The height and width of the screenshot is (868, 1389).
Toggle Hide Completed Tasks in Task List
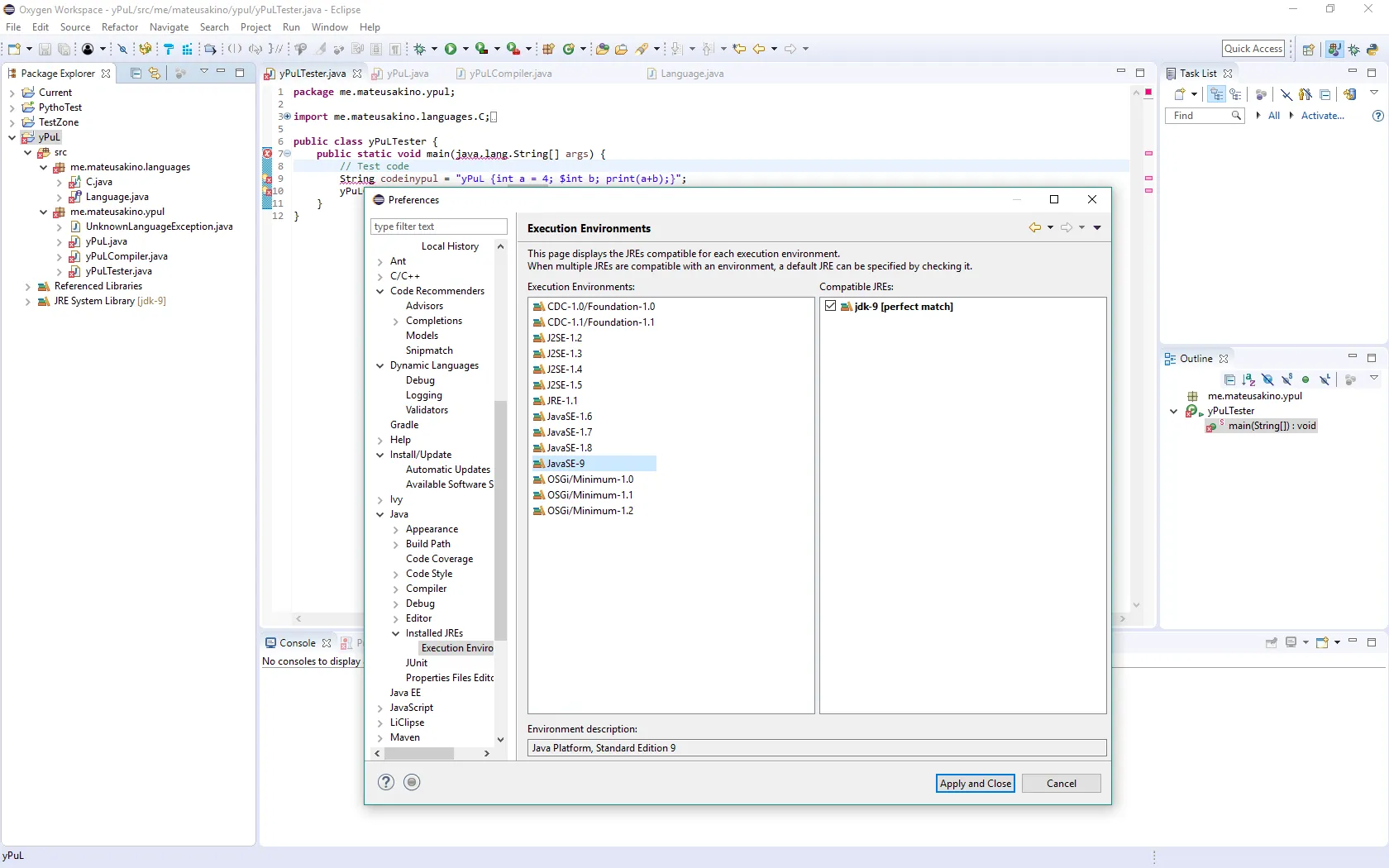coord(1286,94)
